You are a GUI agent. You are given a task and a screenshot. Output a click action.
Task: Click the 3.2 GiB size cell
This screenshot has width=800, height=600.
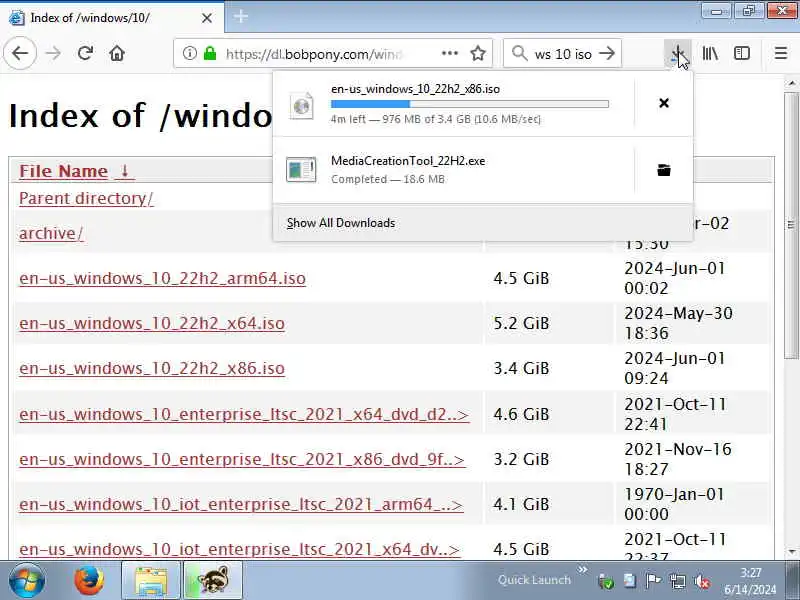[x=521, y=459]
